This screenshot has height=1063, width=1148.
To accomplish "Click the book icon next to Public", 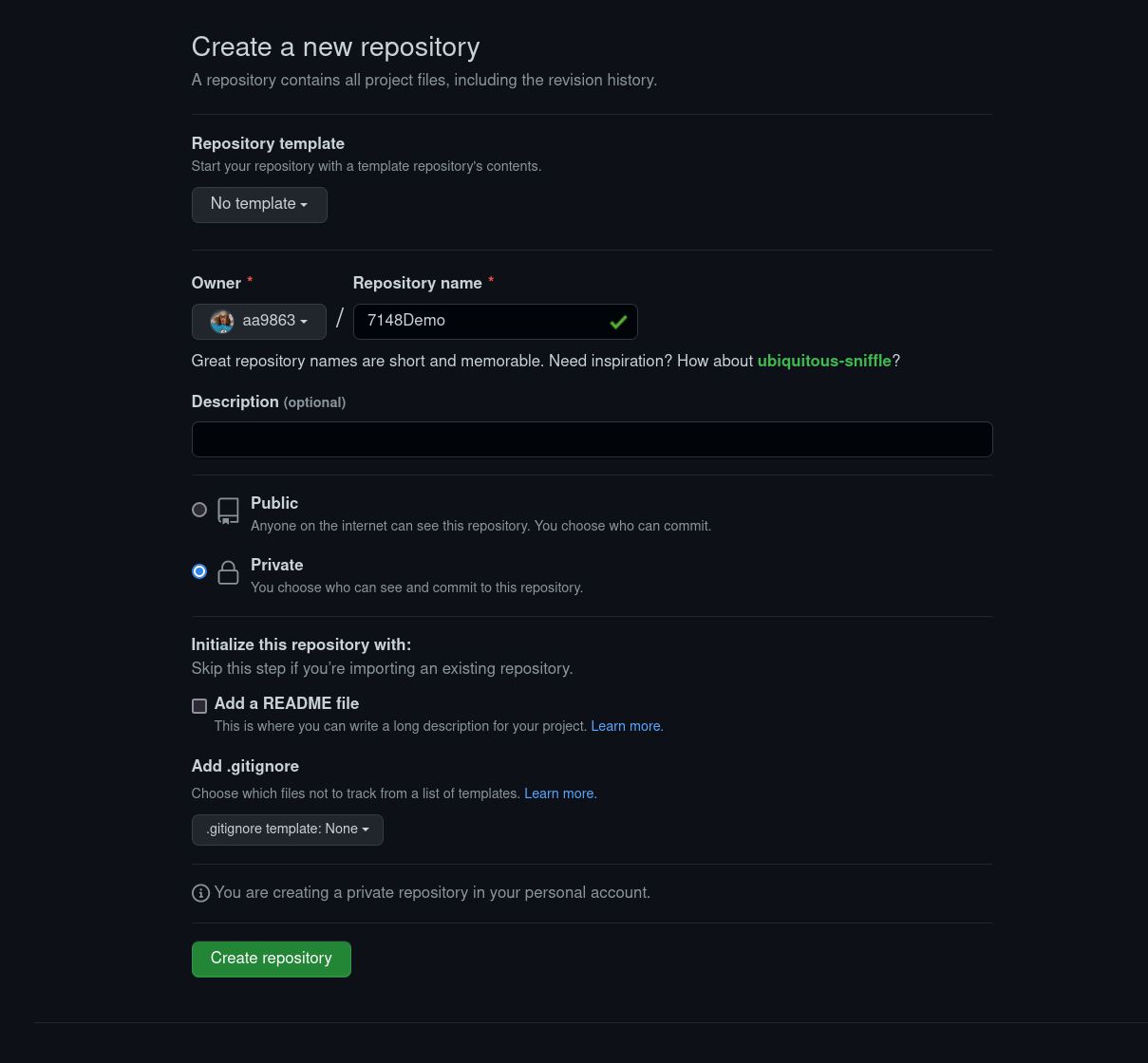I will tap(228, 510).
